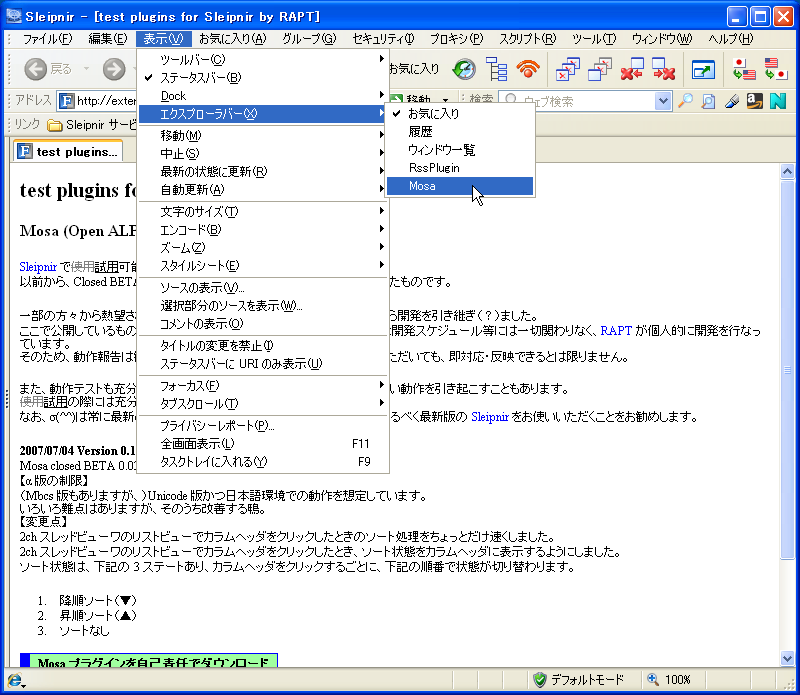The height and width of the screenshot is (695, 800).
Task: Translate Japanese to English flag icon
Action: pyautogui.click(x=743, y=69)
